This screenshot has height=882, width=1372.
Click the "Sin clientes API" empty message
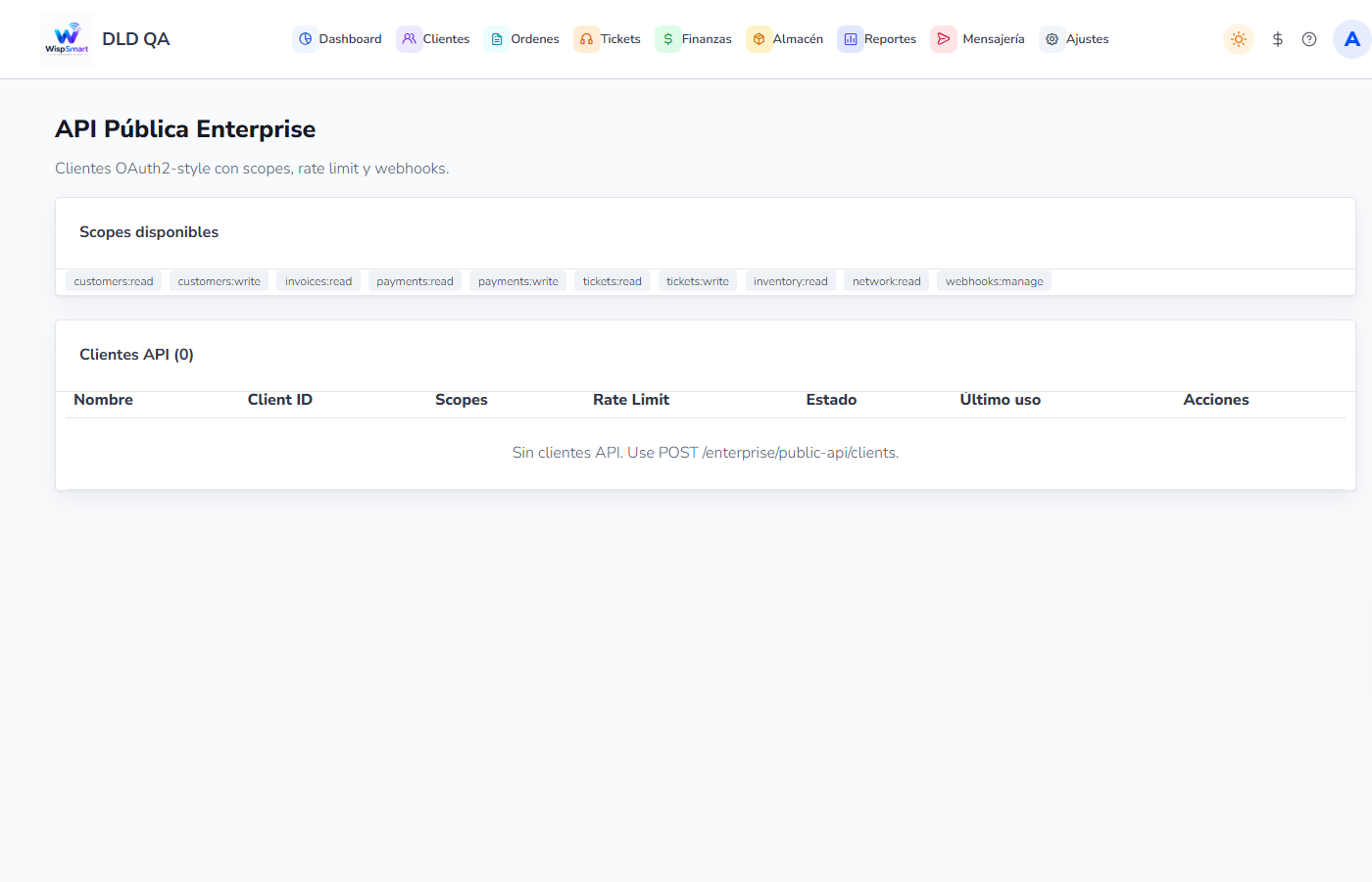pyautogui.click(x=706, y=453)
